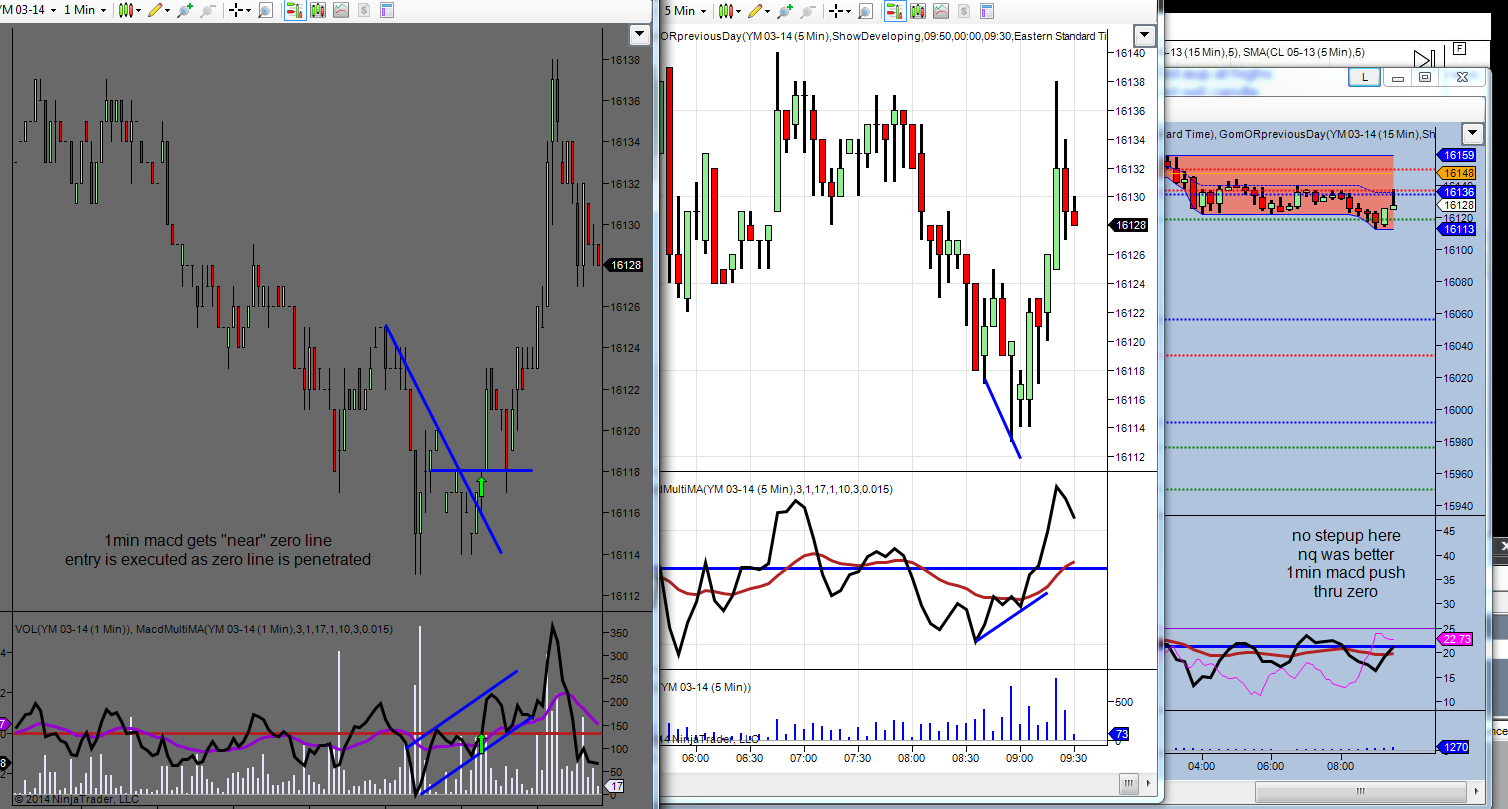Viewport: 1508px width, 809px height.
Task: Zoom in on the 5 Min chart
Action: (786, 10)
